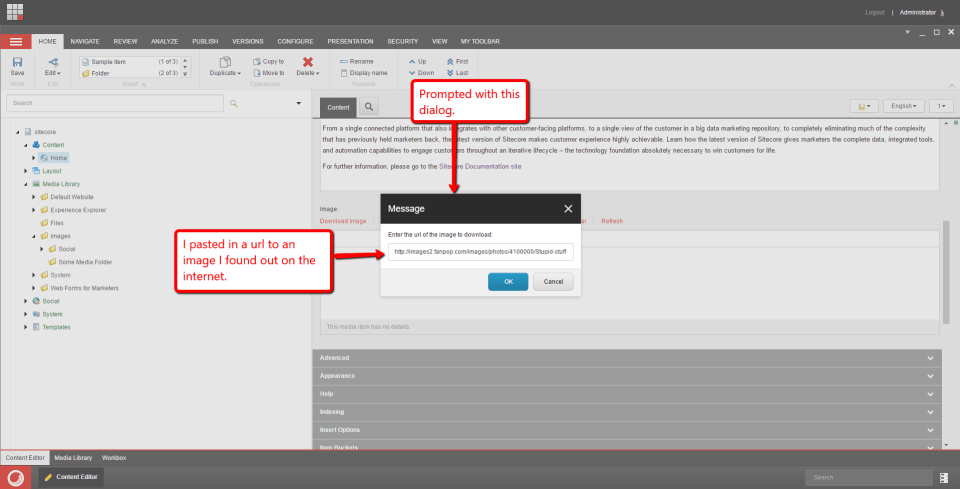Open the English language dropdown

click(x=904, y=105)
